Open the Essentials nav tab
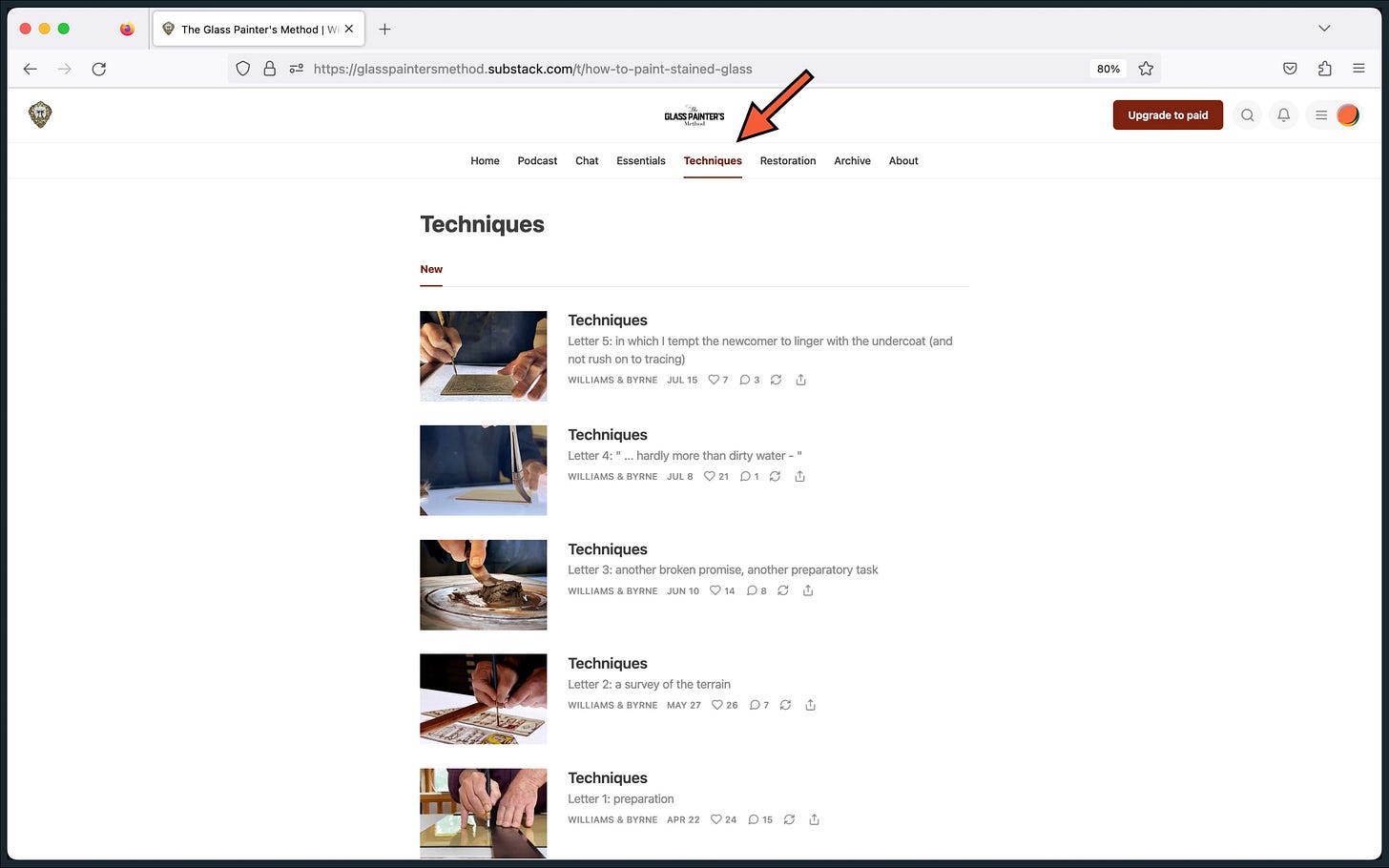The height and width of the screenshot is (868, 1389). click(641, 161)
